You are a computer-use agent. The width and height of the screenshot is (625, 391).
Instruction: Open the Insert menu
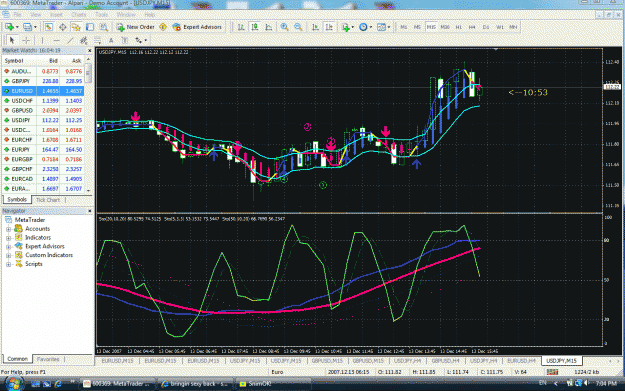tap(56, 15)
